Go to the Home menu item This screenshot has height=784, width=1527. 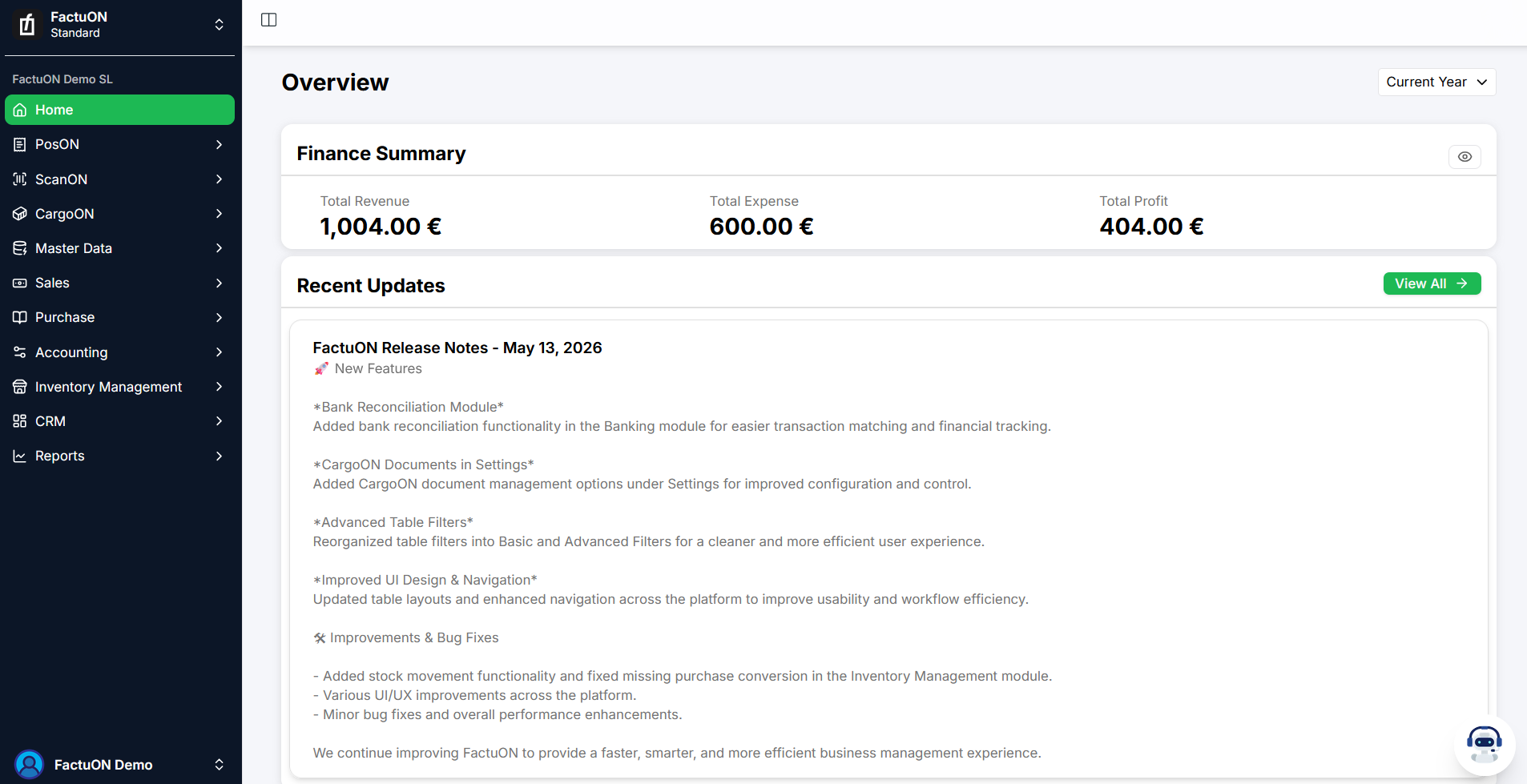pyautogui.click(x=119, y=110)
